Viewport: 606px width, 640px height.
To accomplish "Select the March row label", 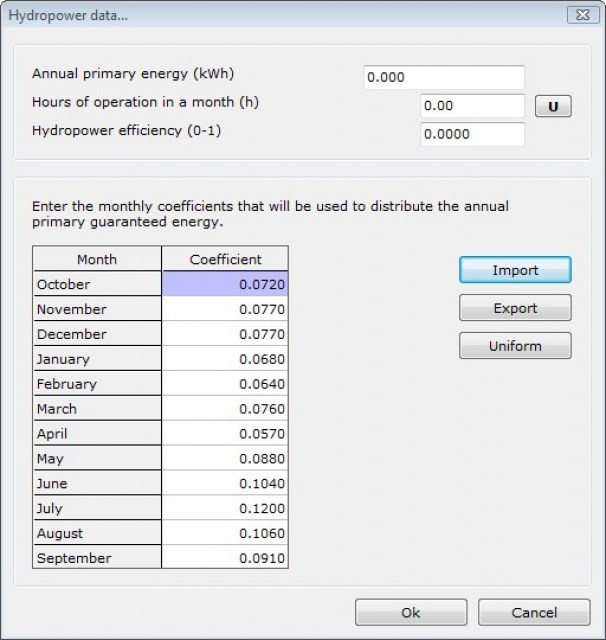I will (x=97, y=409).
